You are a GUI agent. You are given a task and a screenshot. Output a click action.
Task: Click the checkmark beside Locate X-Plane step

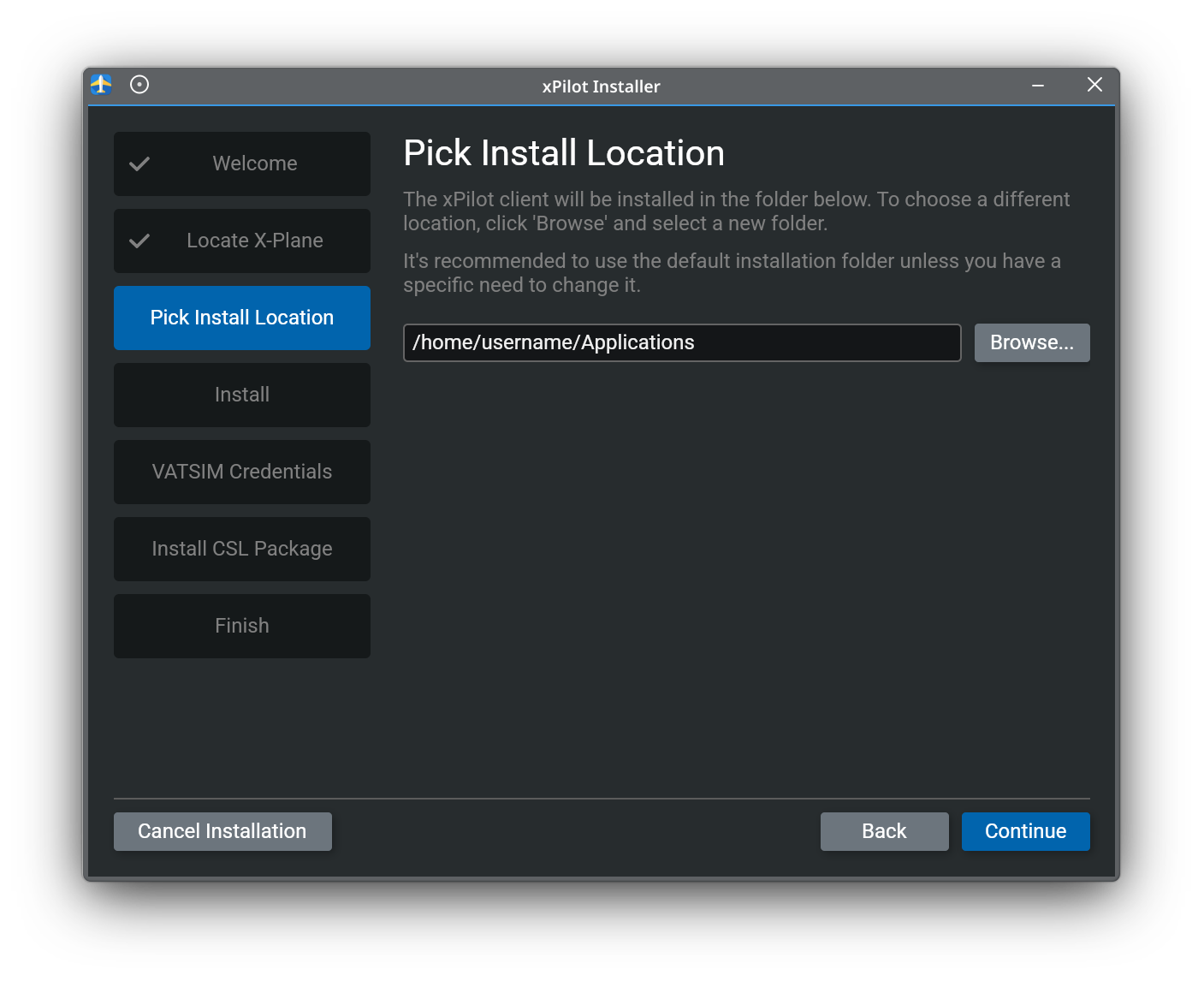click(x=139, y=241)
